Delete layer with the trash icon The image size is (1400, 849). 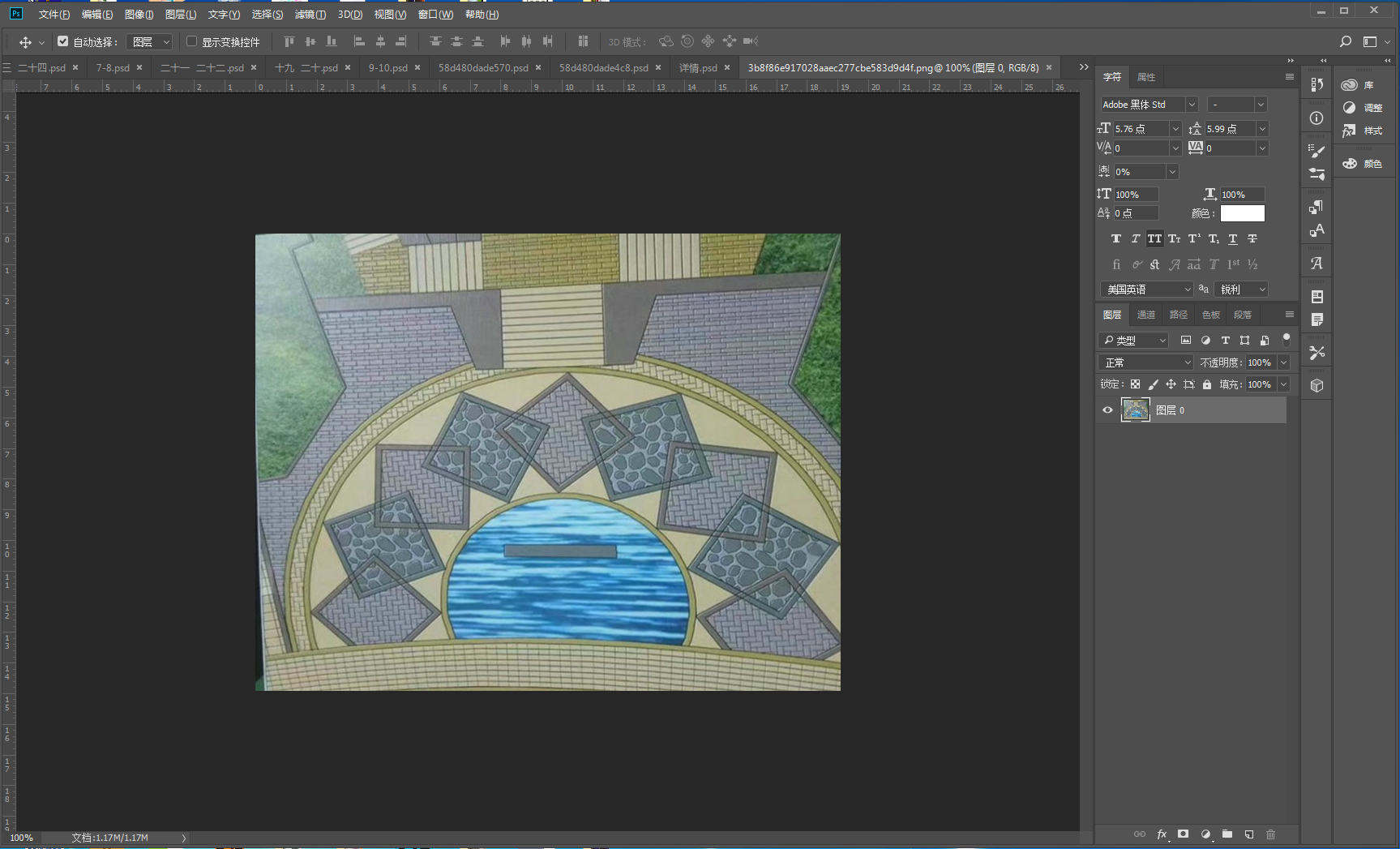pos(1271,834)
